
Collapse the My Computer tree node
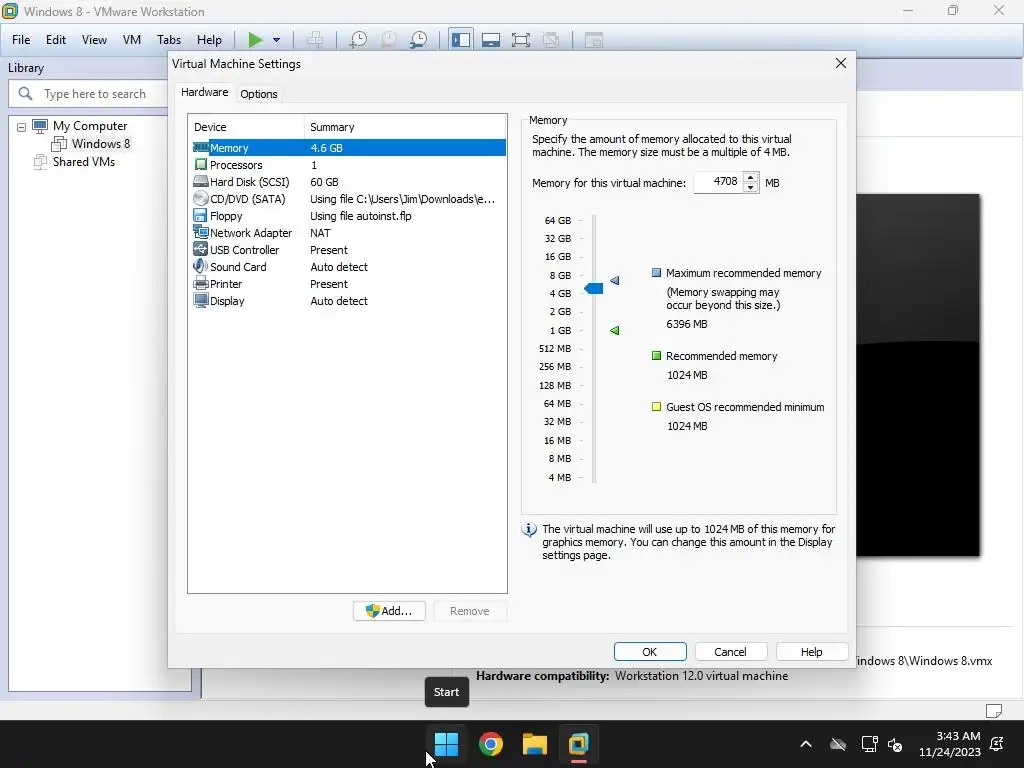point(22,127)
